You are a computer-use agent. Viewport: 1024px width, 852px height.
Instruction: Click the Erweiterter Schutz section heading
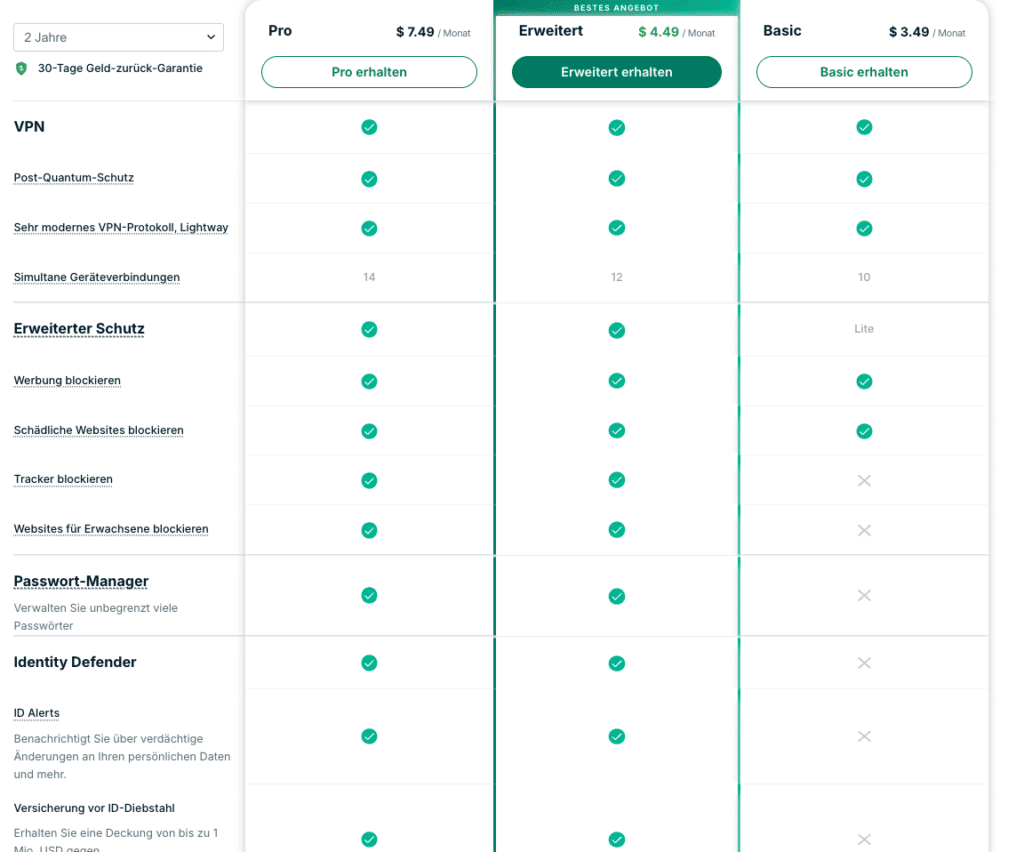79,329
